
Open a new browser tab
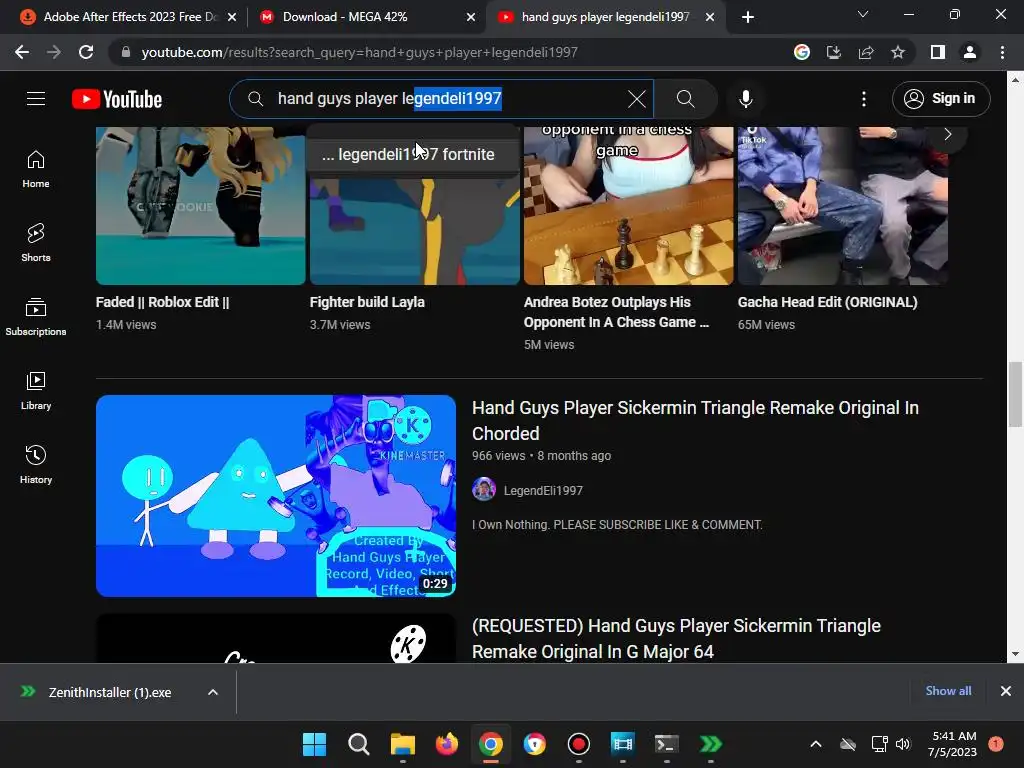click(748, 17)
